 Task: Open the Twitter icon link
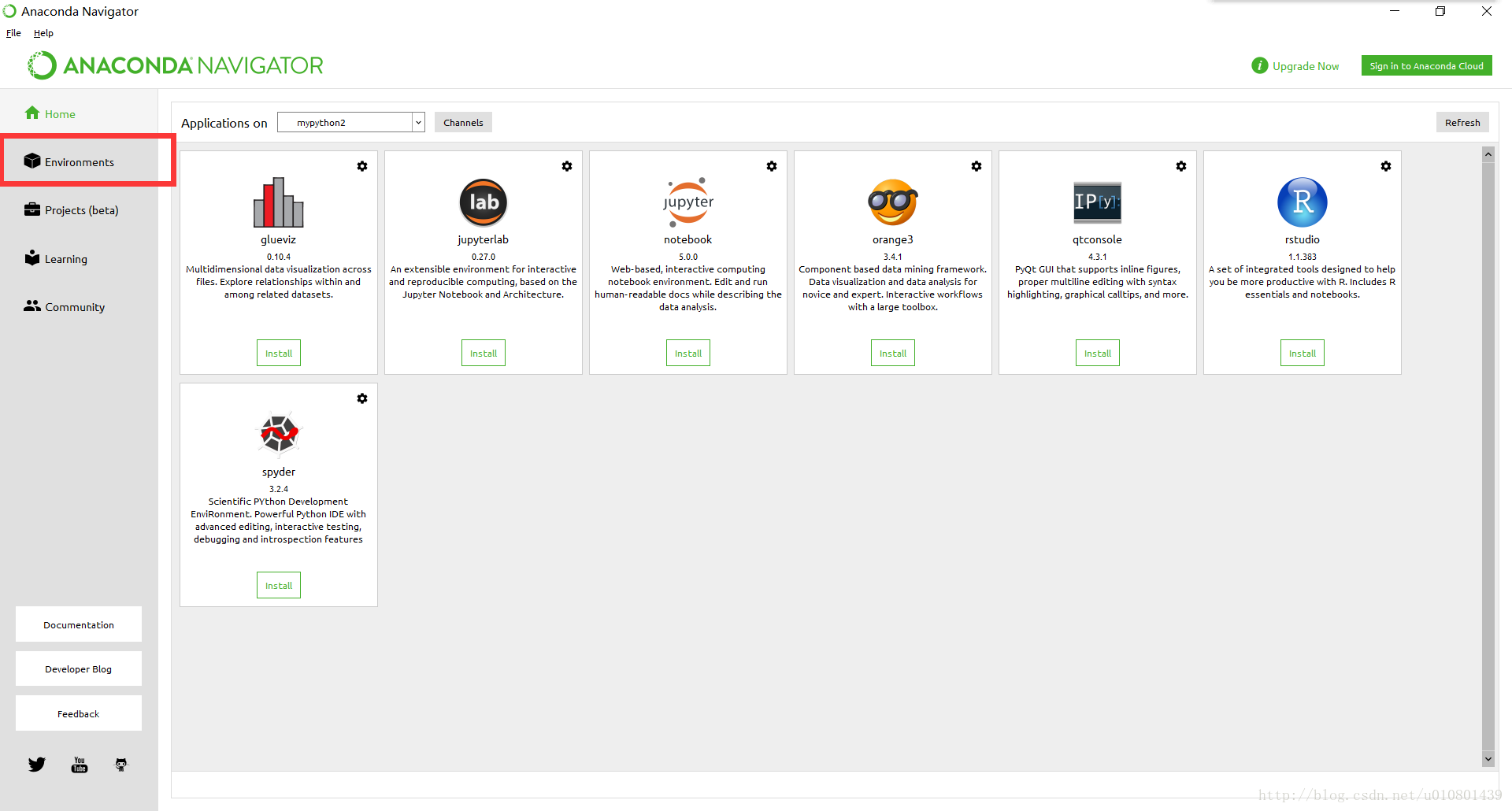(37, 765)
